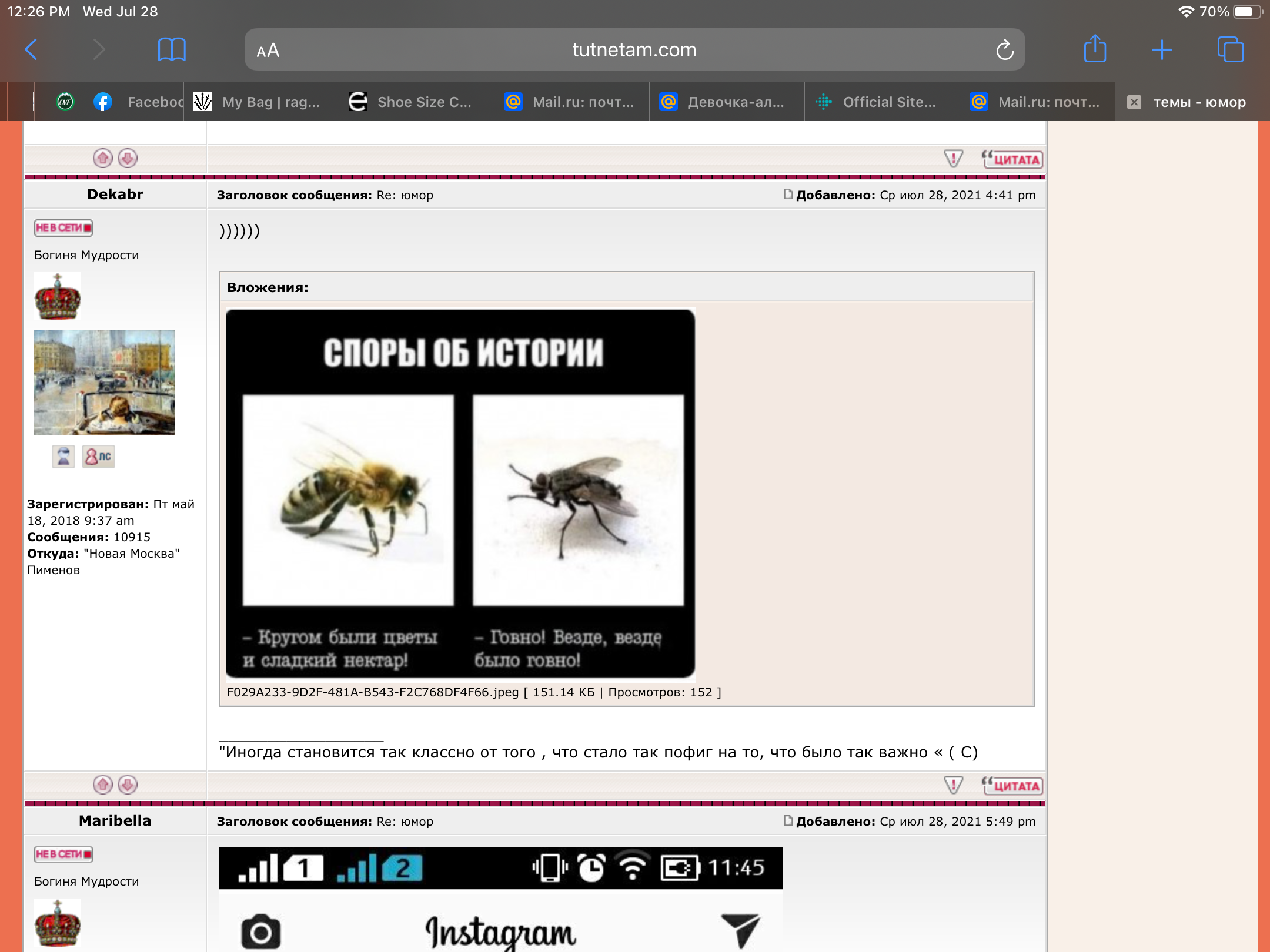
Task: Reload page with refresh icon
Action: [1004, 51]
